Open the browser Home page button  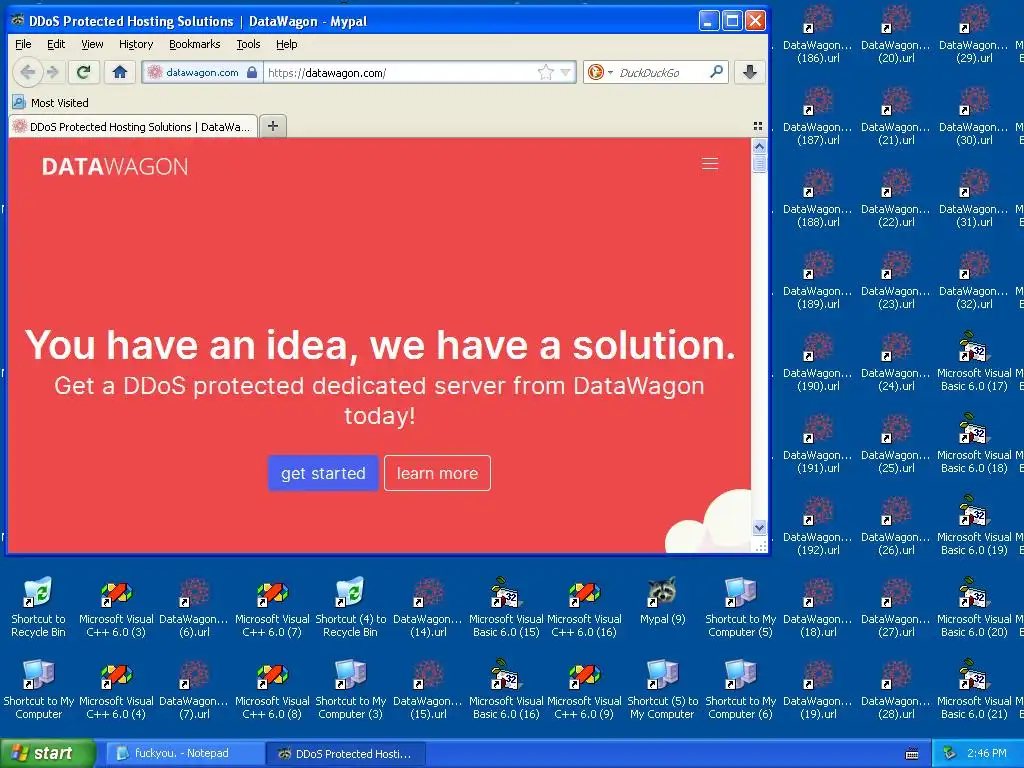[120, 72]
